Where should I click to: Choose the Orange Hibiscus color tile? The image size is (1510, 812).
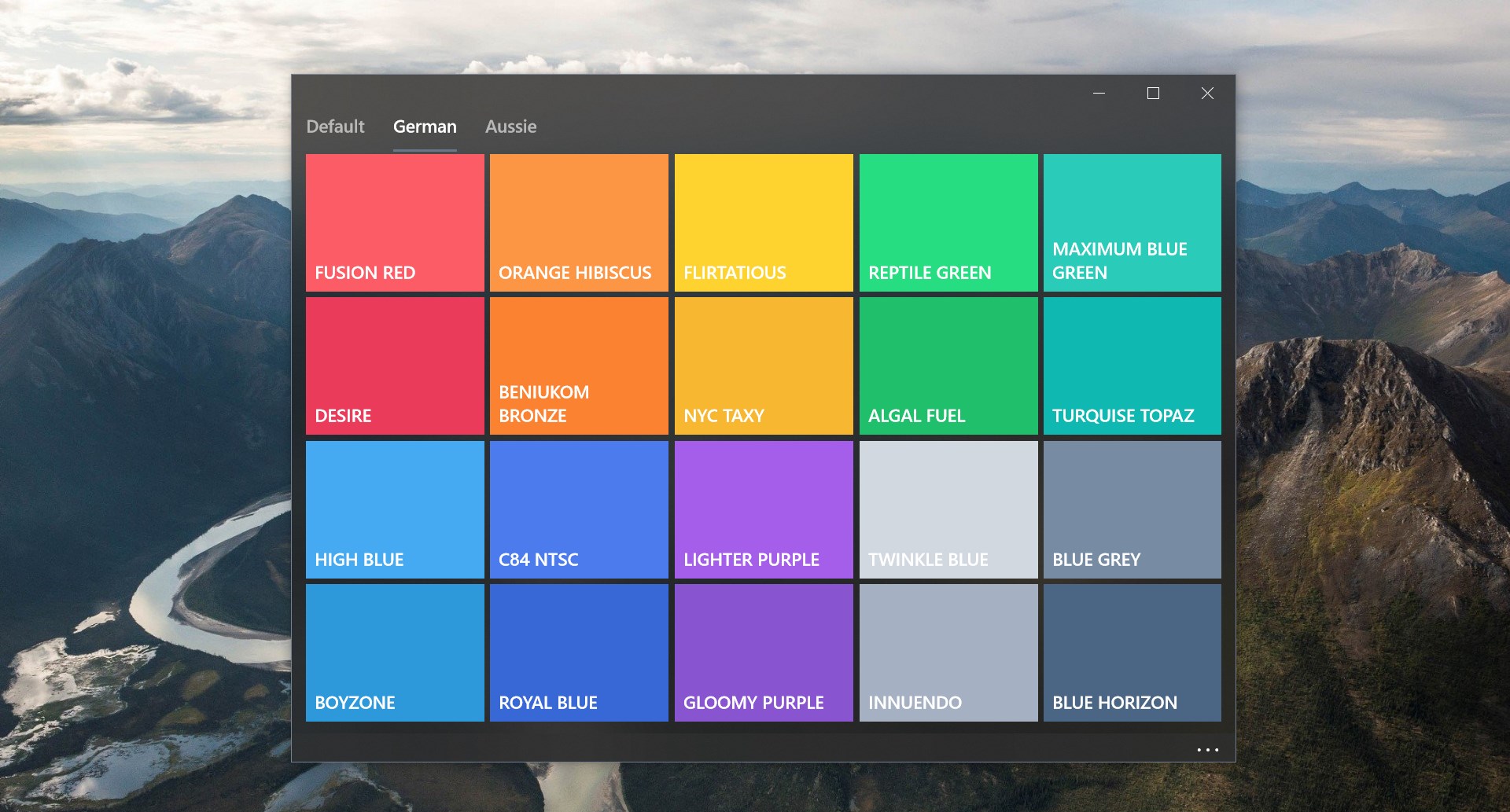click(x=579, y=222)
